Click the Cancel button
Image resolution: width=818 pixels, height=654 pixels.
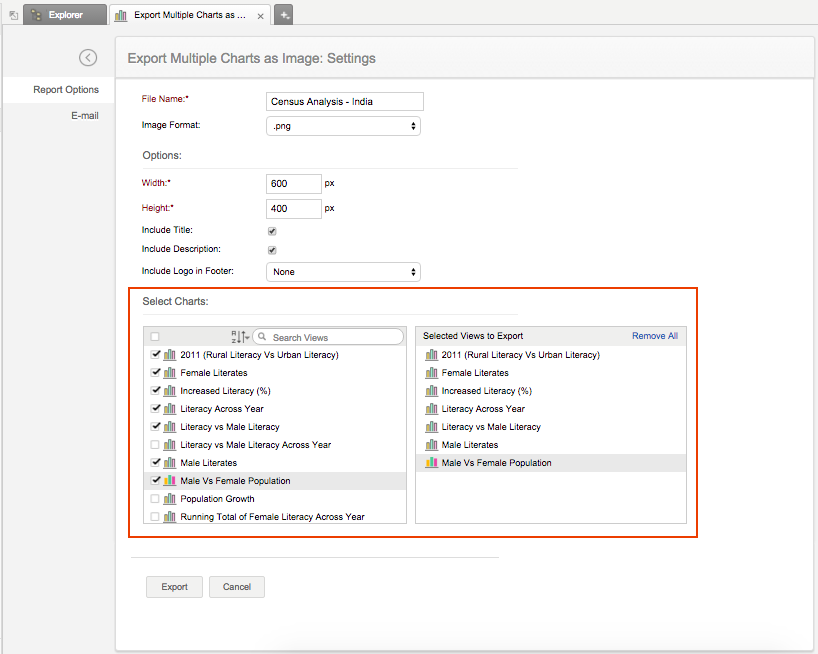pos(236,587)
